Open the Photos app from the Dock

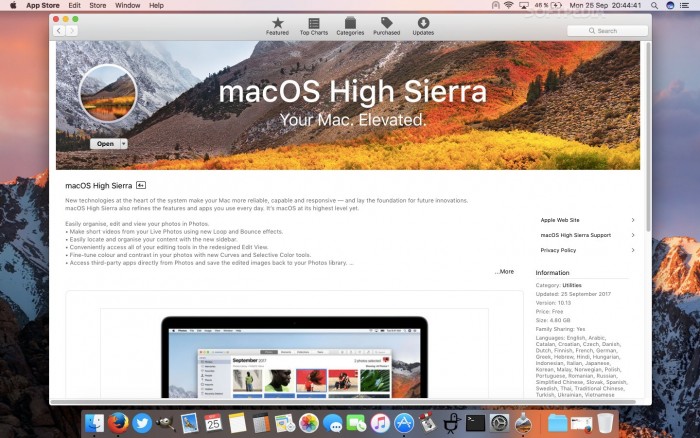coord(308,423)
